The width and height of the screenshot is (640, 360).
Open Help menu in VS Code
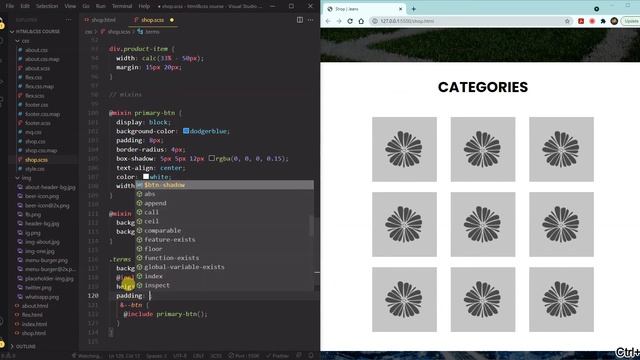[x=144, y=6]
